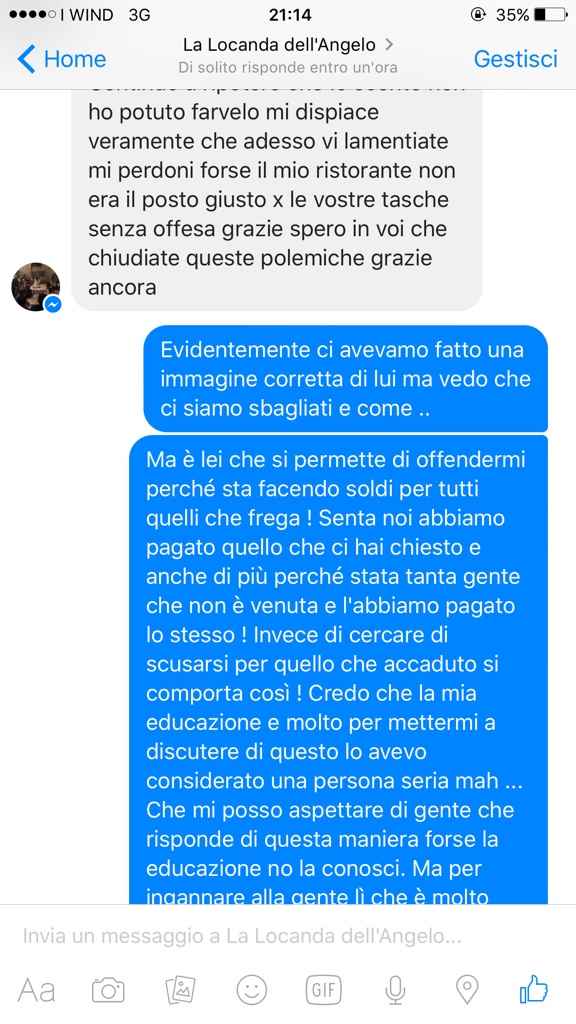Screen dimensions: 576x1024
Task: Tap the back chevron arrow
Action: [x=26, y=59]
